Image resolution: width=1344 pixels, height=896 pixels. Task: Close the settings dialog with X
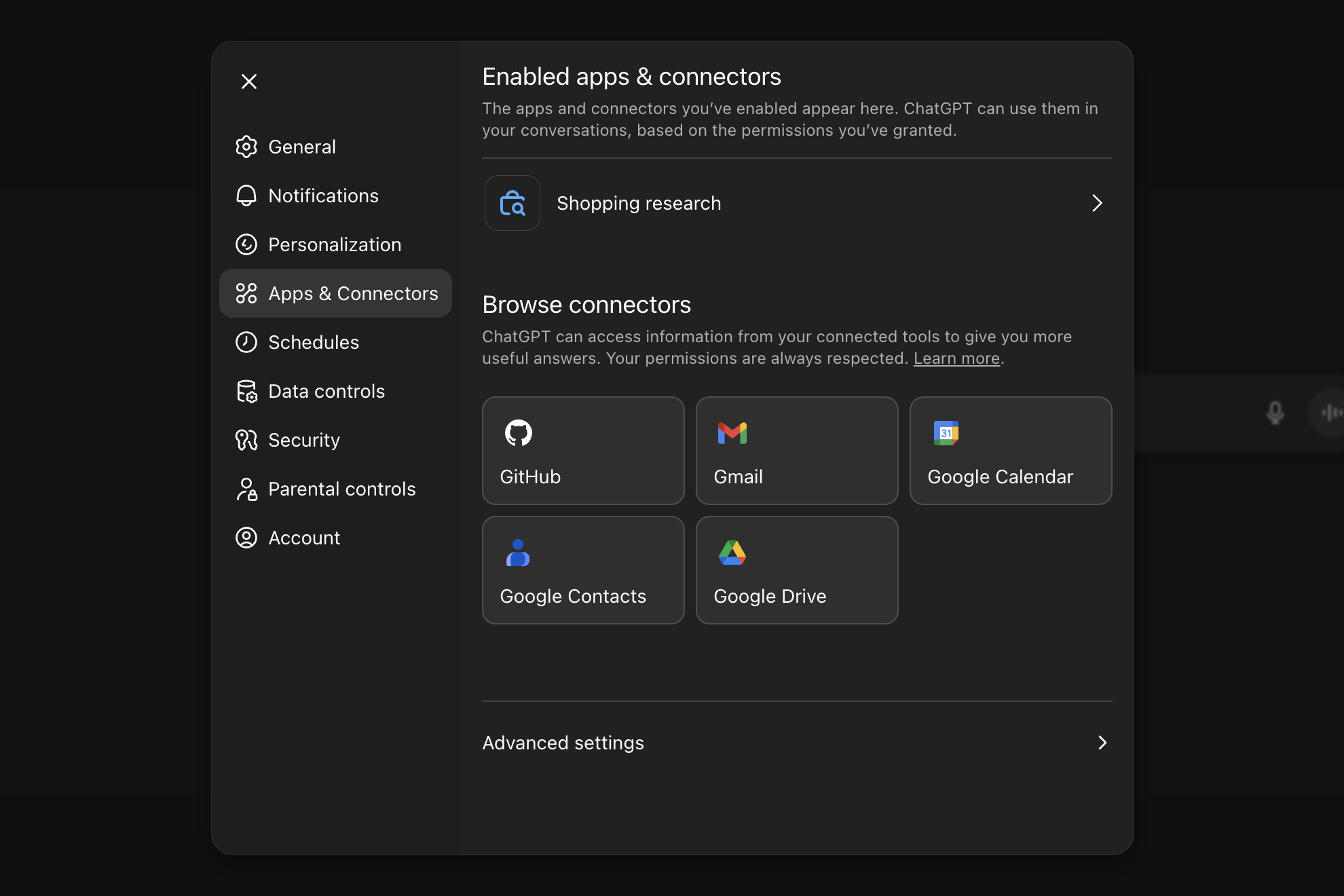[x=249, y=81]
